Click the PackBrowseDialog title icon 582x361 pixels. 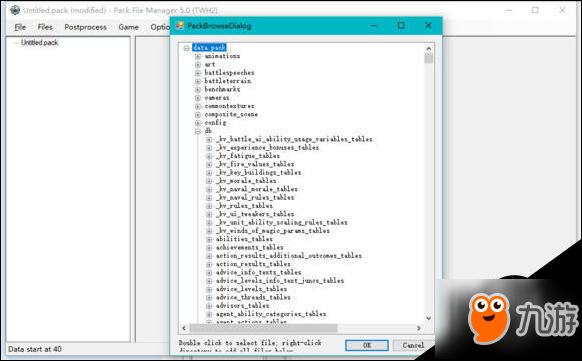click(x=180, y=26)
